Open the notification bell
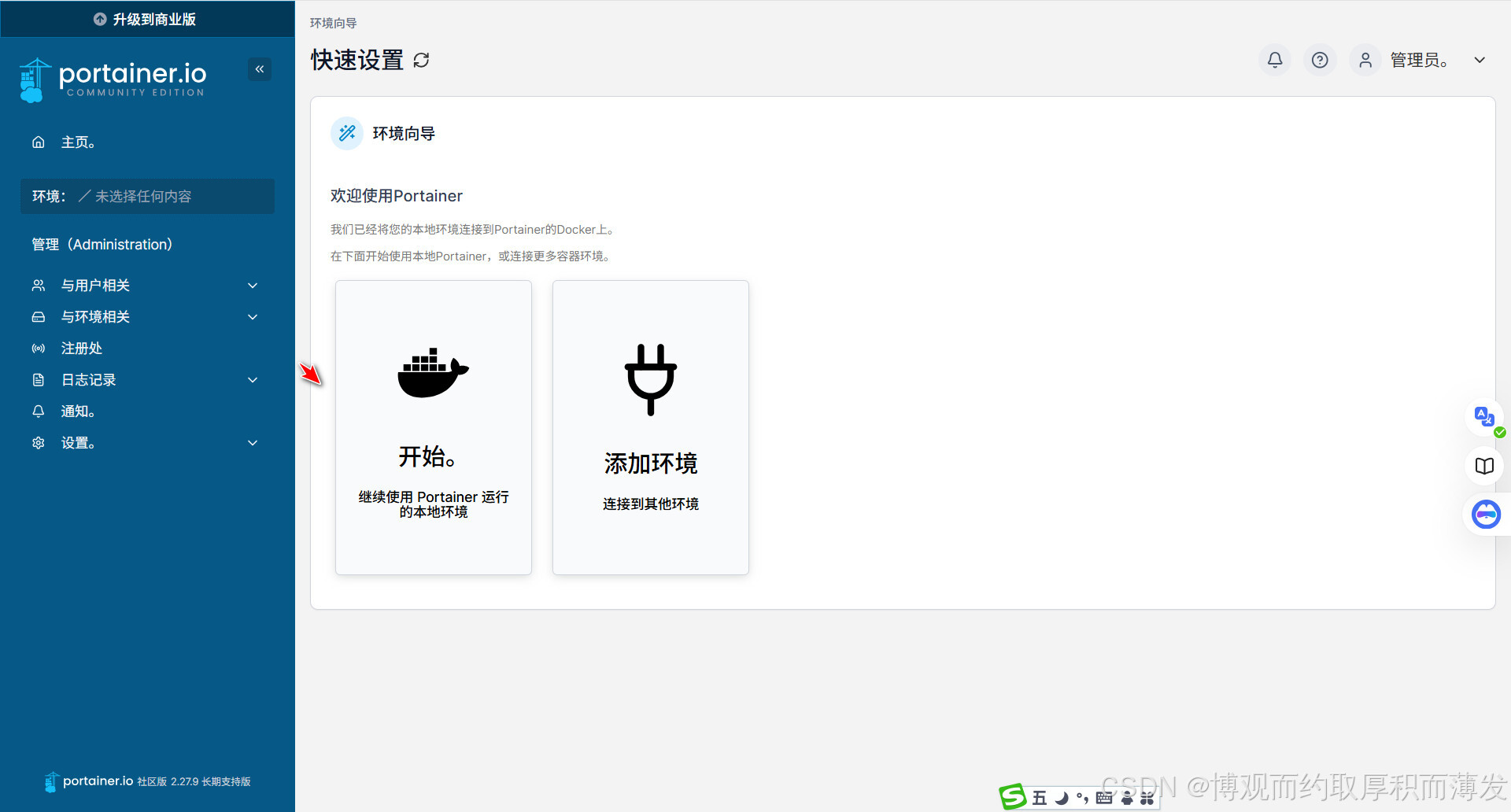Viewport: 1511px width, 812px height. (x=1275, y=60)
